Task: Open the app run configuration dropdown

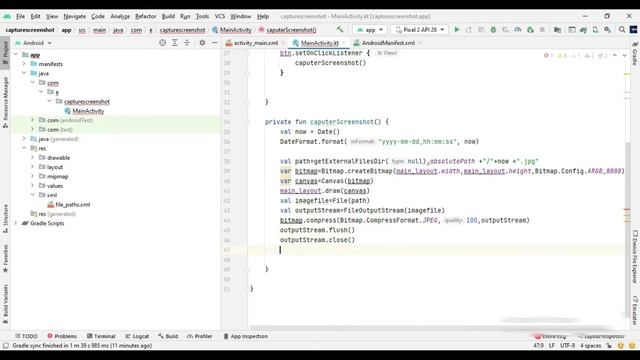Action: point(370,30)
